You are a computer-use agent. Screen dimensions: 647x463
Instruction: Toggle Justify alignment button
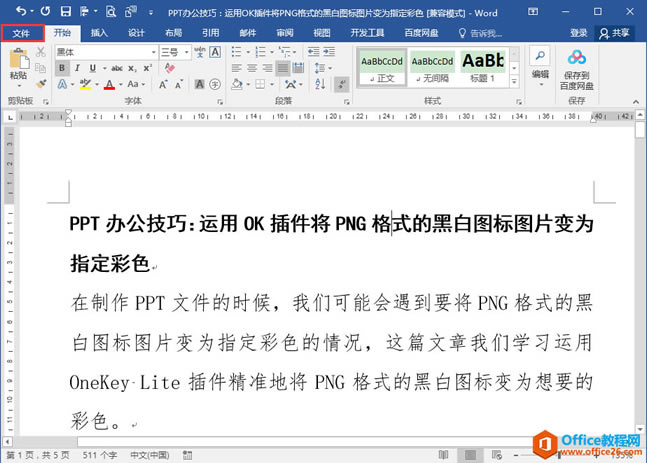tap(283, 68)
